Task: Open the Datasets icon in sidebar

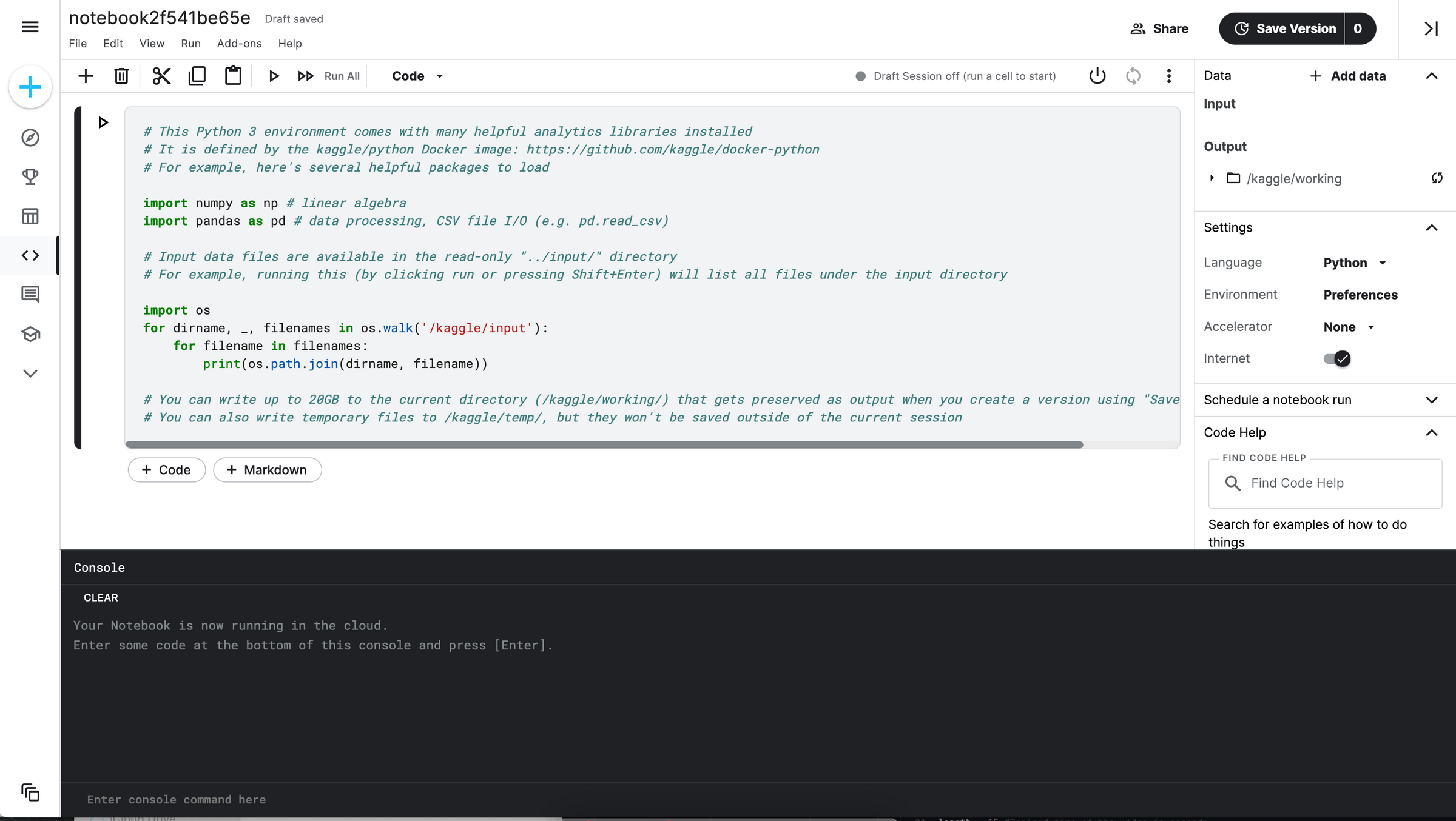Action: tap(30, 216)
